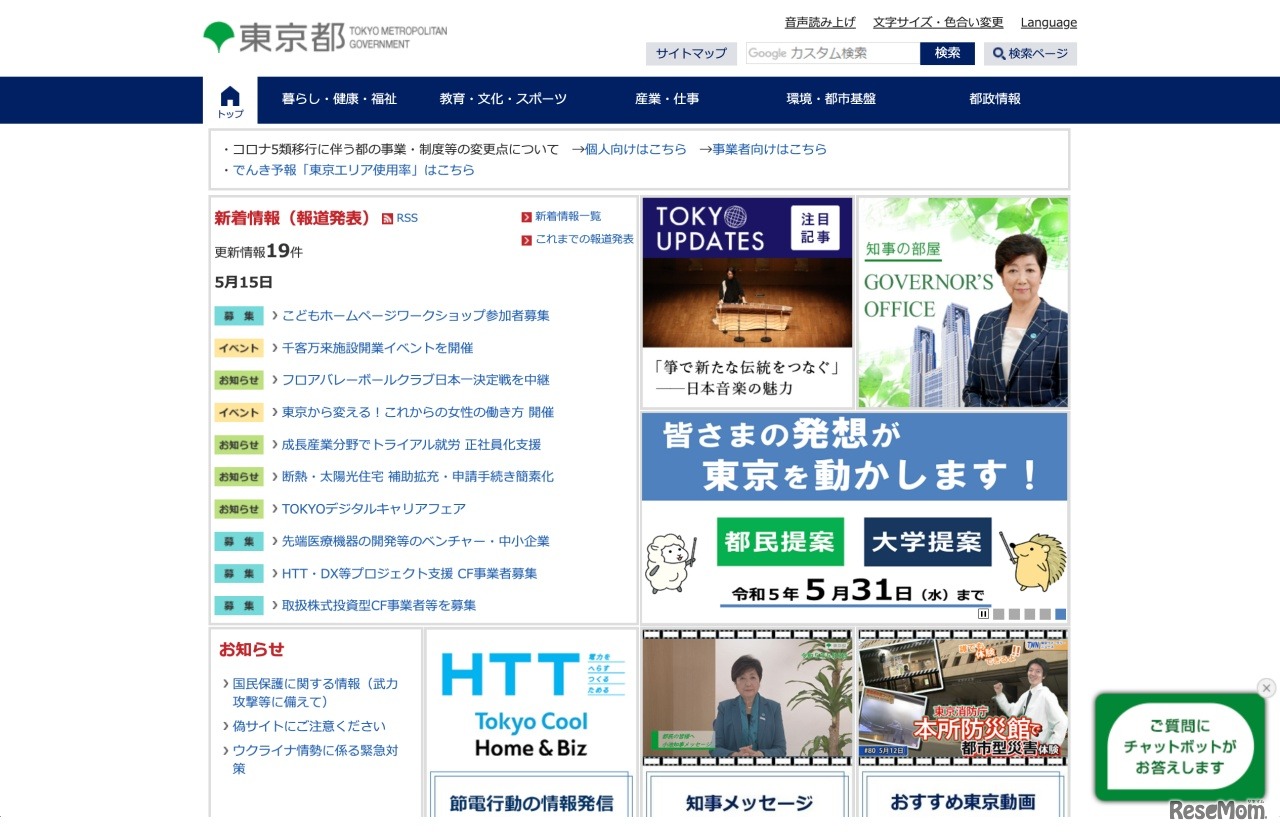Click the 皆さまの発想が東京を動かします banner
The image size is (1280, 833).
(x=855, y=518)
